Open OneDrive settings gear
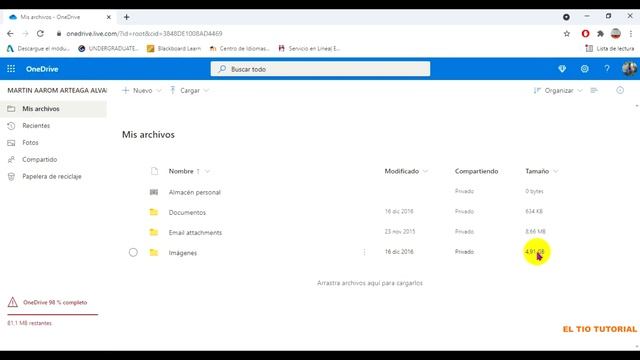 [584, 69]
